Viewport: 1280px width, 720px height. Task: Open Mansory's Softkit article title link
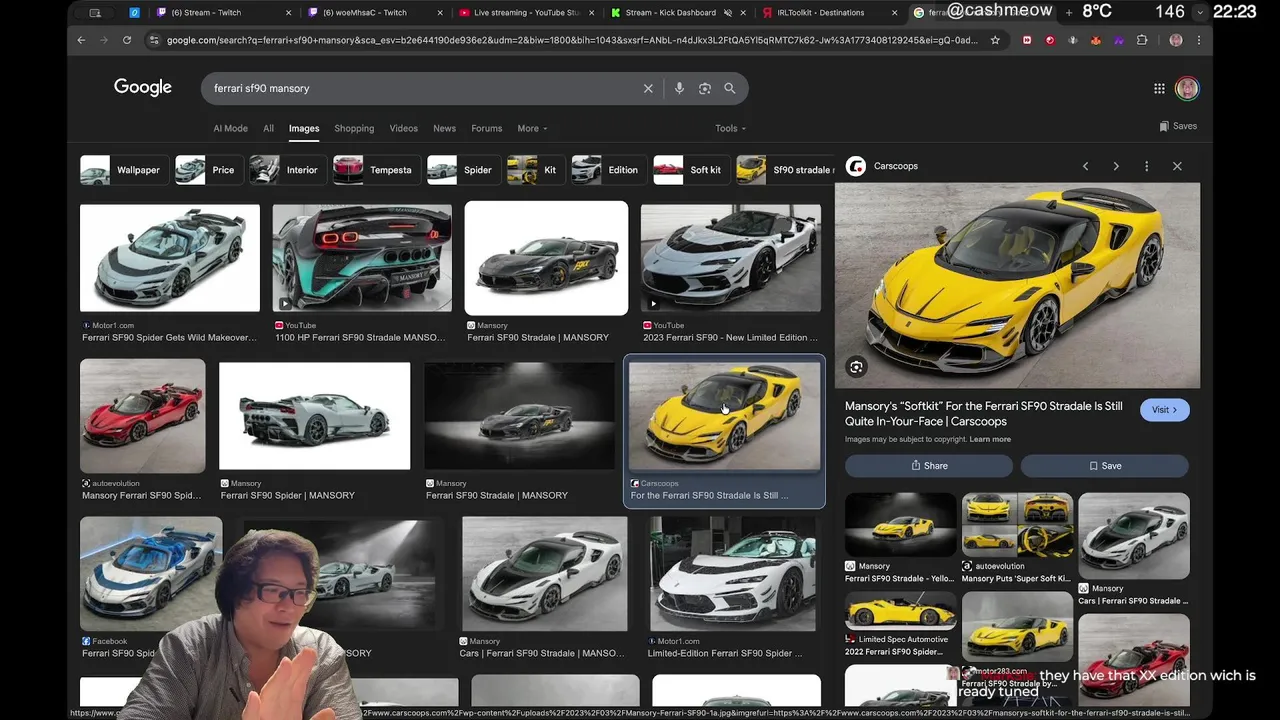(984, 414)
